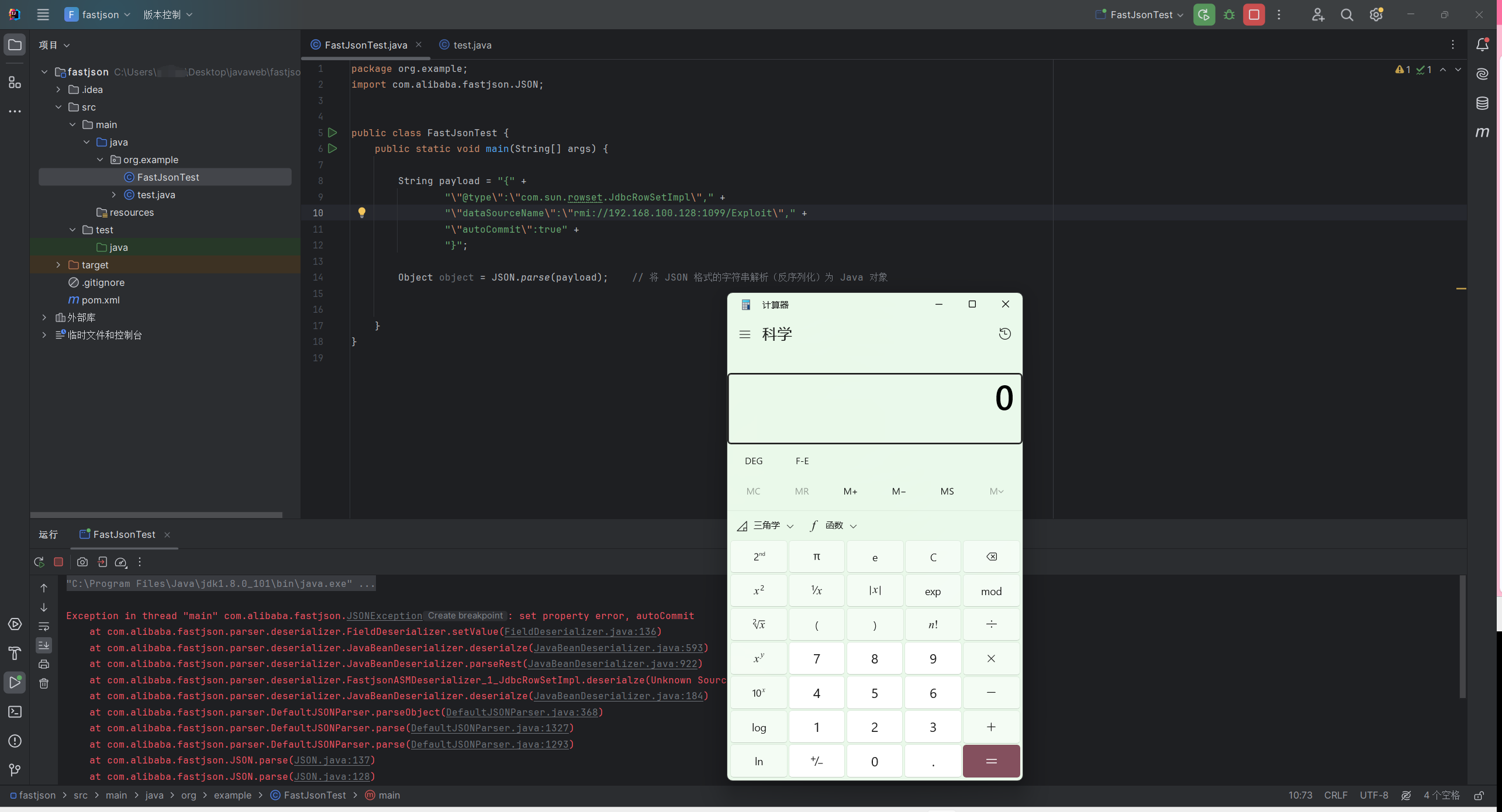This screenshot has height=812, width=1502.
Task: Expand the target folder in project tree
Action: [x=58, y=265]
